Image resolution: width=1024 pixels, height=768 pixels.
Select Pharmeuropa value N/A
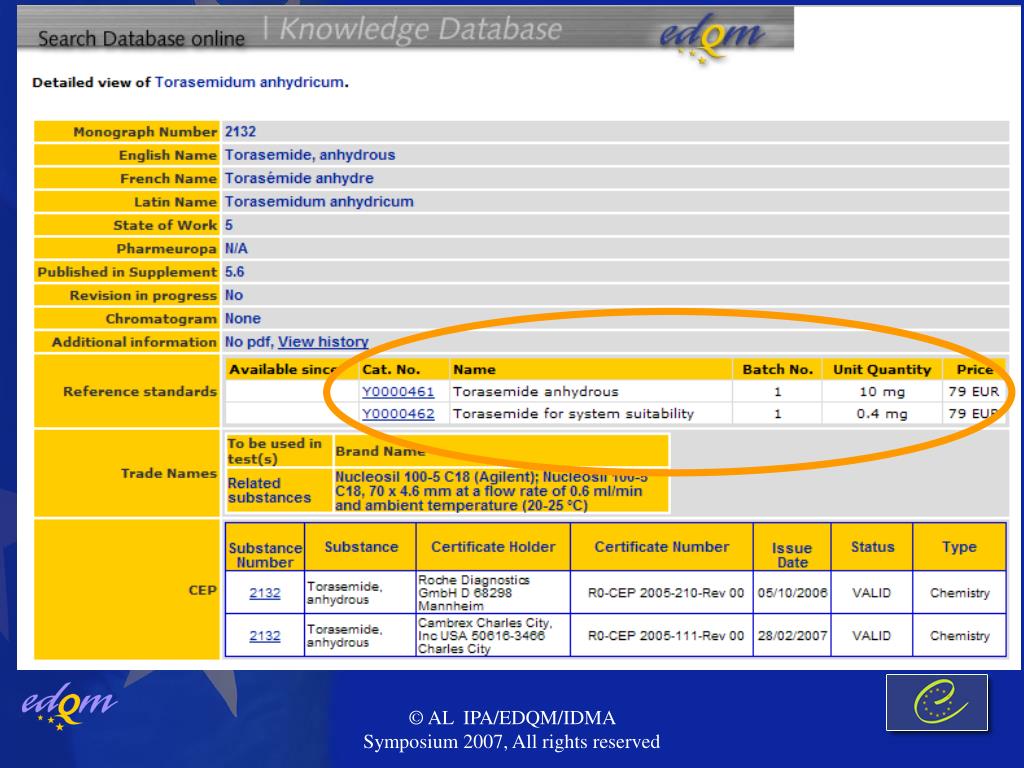pos(236,249)
